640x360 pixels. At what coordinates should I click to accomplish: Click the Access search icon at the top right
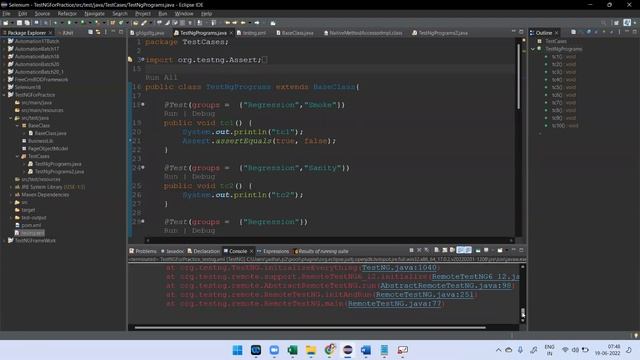(604, 23)
